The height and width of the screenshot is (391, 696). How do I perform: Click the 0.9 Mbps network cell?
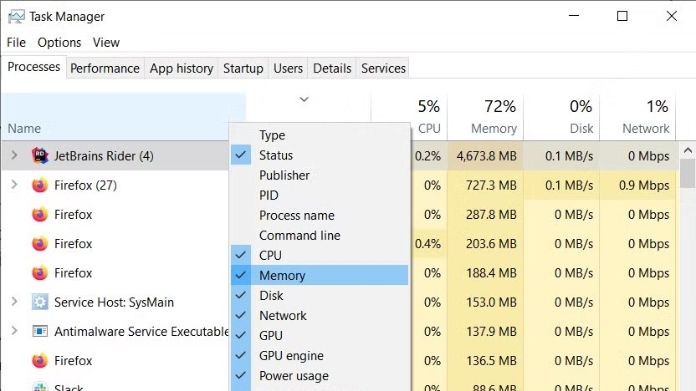[638, 185]
